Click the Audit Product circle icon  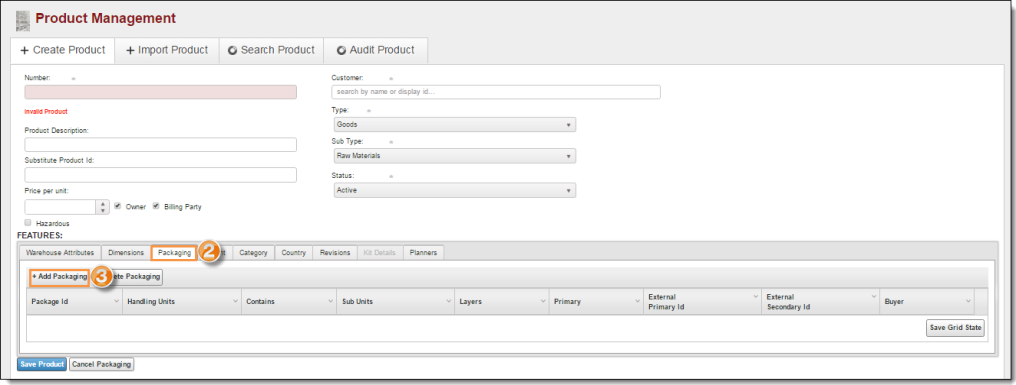tap(341, 51)
